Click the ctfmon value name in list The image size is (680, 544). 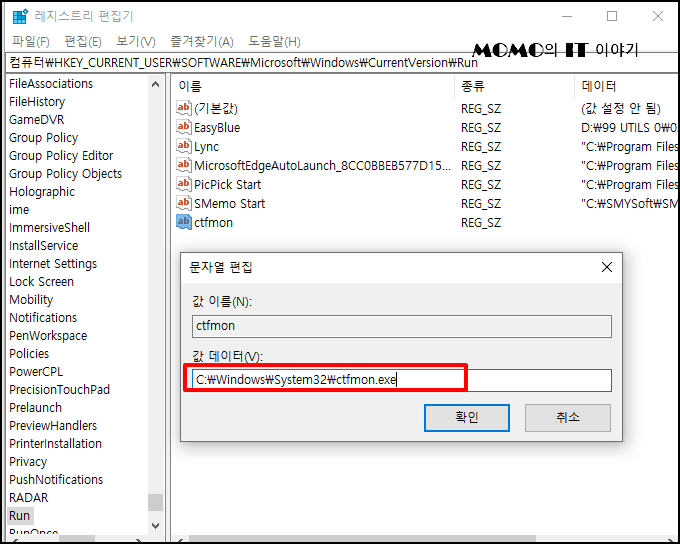pos(213,223)
